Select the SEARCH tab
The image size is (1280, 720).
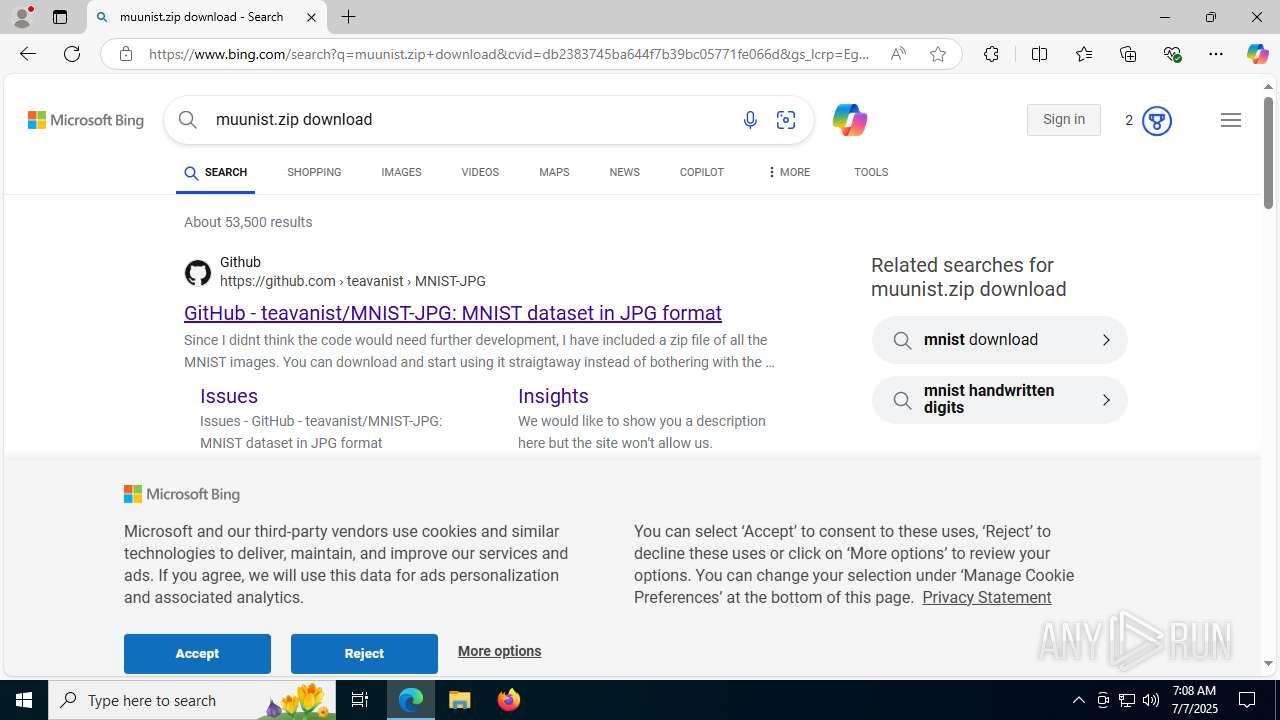(x=215, y=173)
